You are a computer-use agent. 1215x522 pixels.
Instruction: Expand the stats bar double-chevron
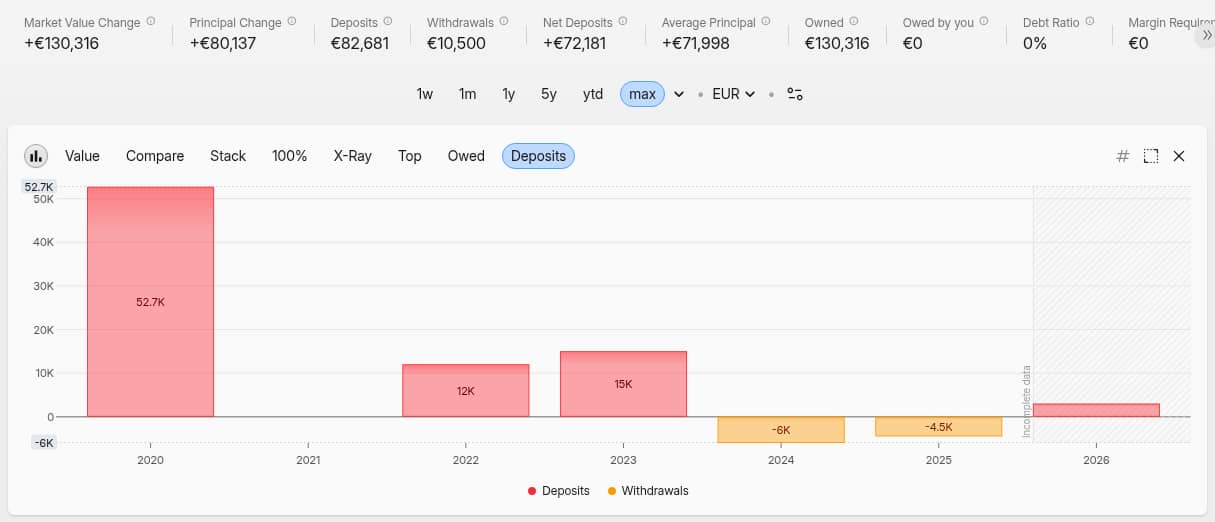pos(1206,34)
